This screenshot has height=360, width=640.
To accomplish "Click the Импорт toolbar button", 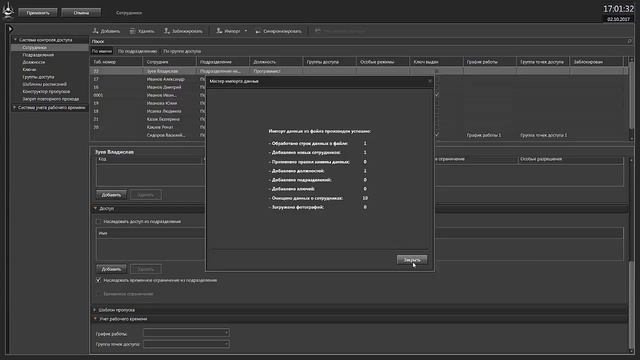I will point(229,31).
